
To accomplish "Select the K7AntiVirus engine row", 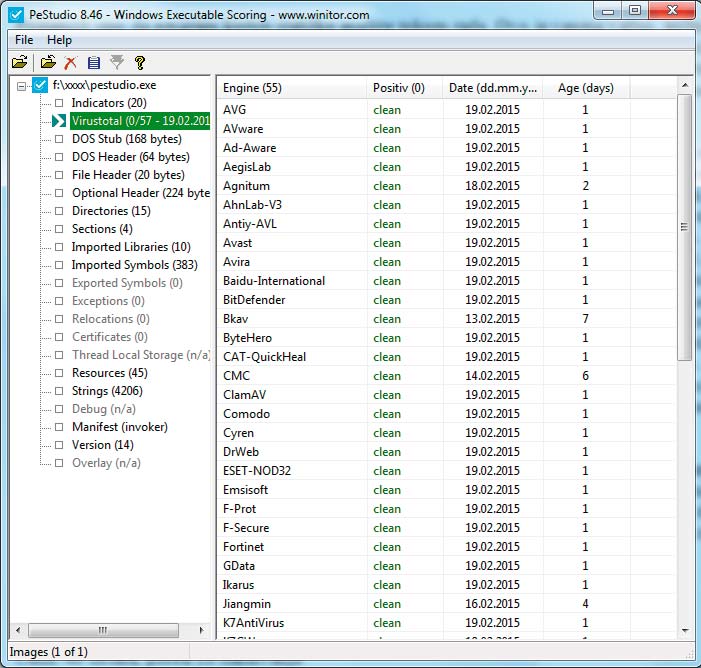I will 446,623.
